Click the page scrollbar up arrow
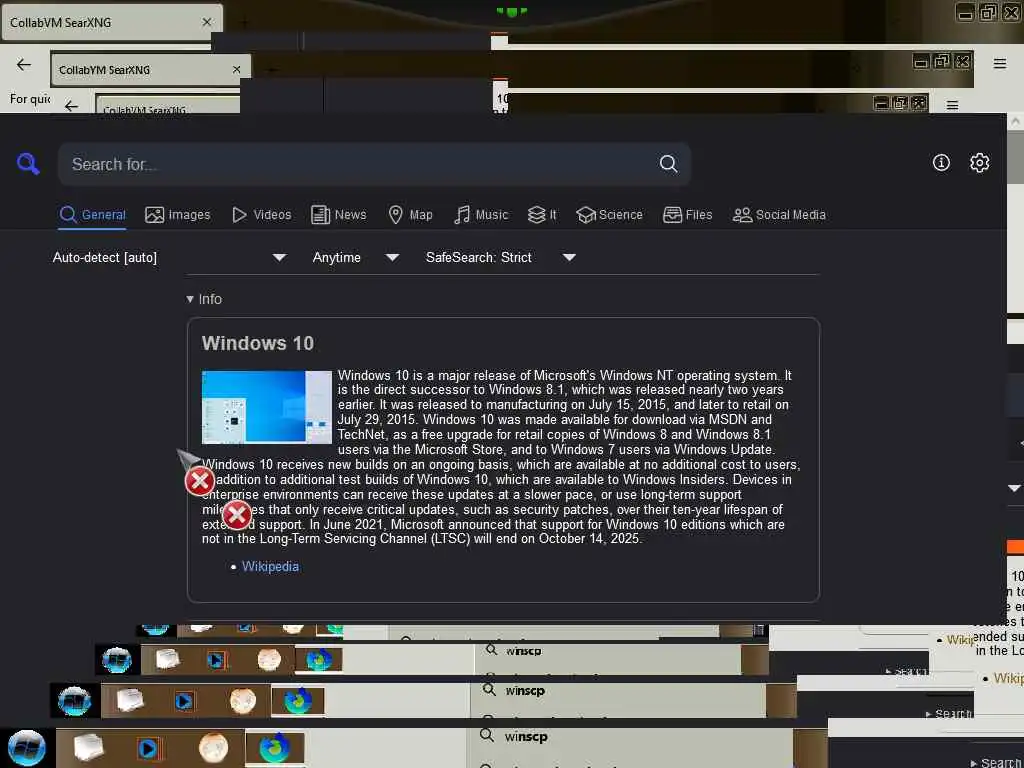Image resolution: width=1024 pixels, height=768 pixels. click(1016, 122)
